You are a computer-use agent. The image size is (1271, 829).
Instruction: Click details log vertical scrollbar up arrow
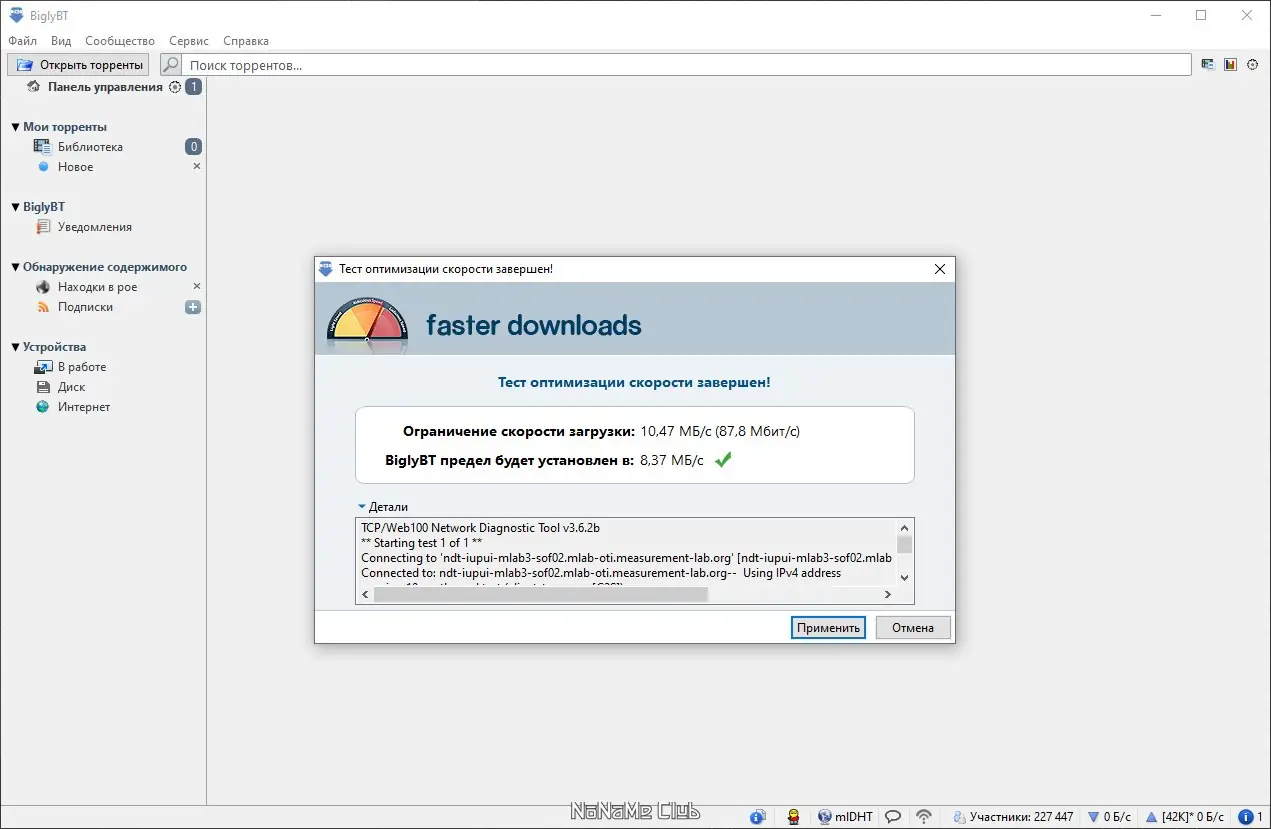pos(905,528)
